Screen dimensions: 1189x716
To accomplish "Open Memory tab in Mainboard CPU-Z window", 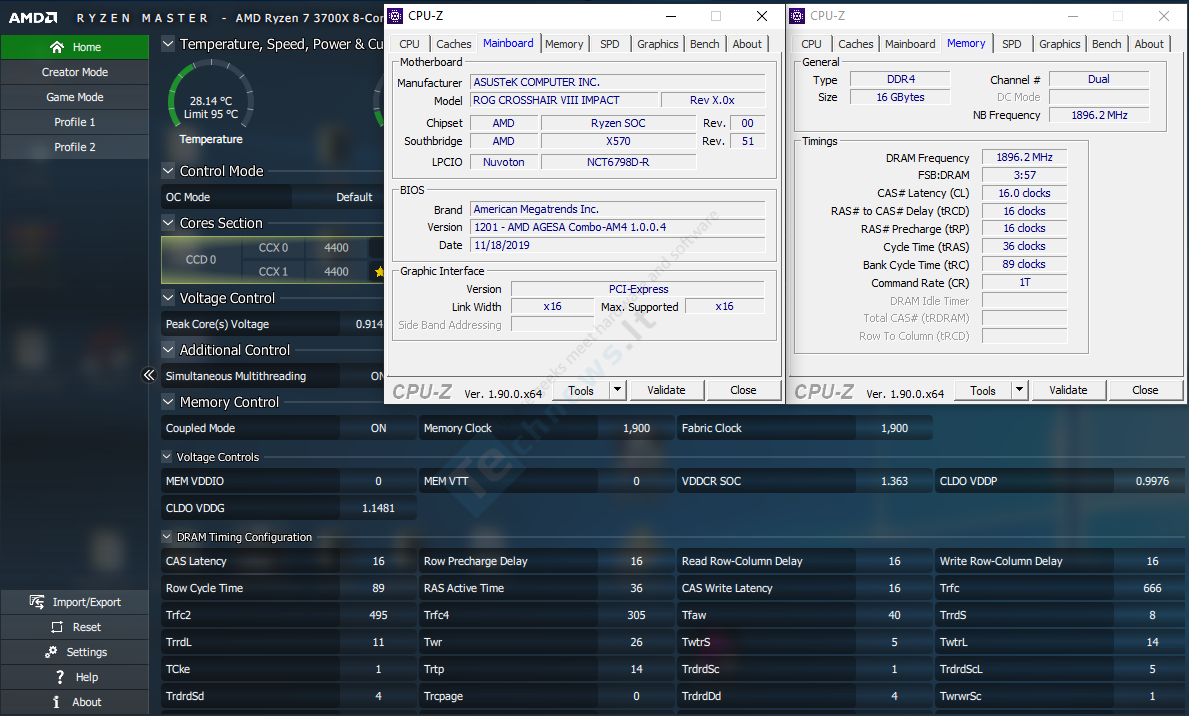I will coord(564,44).
